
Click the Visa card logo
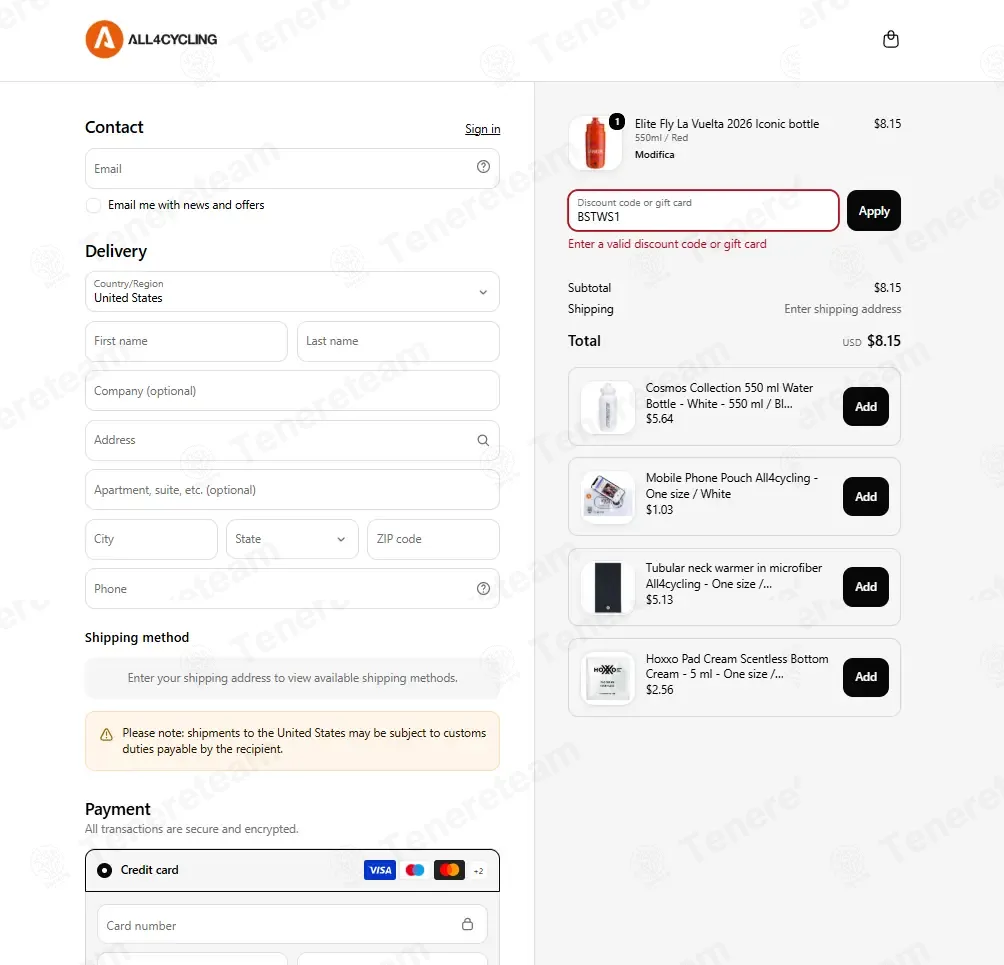click(380, 870)
